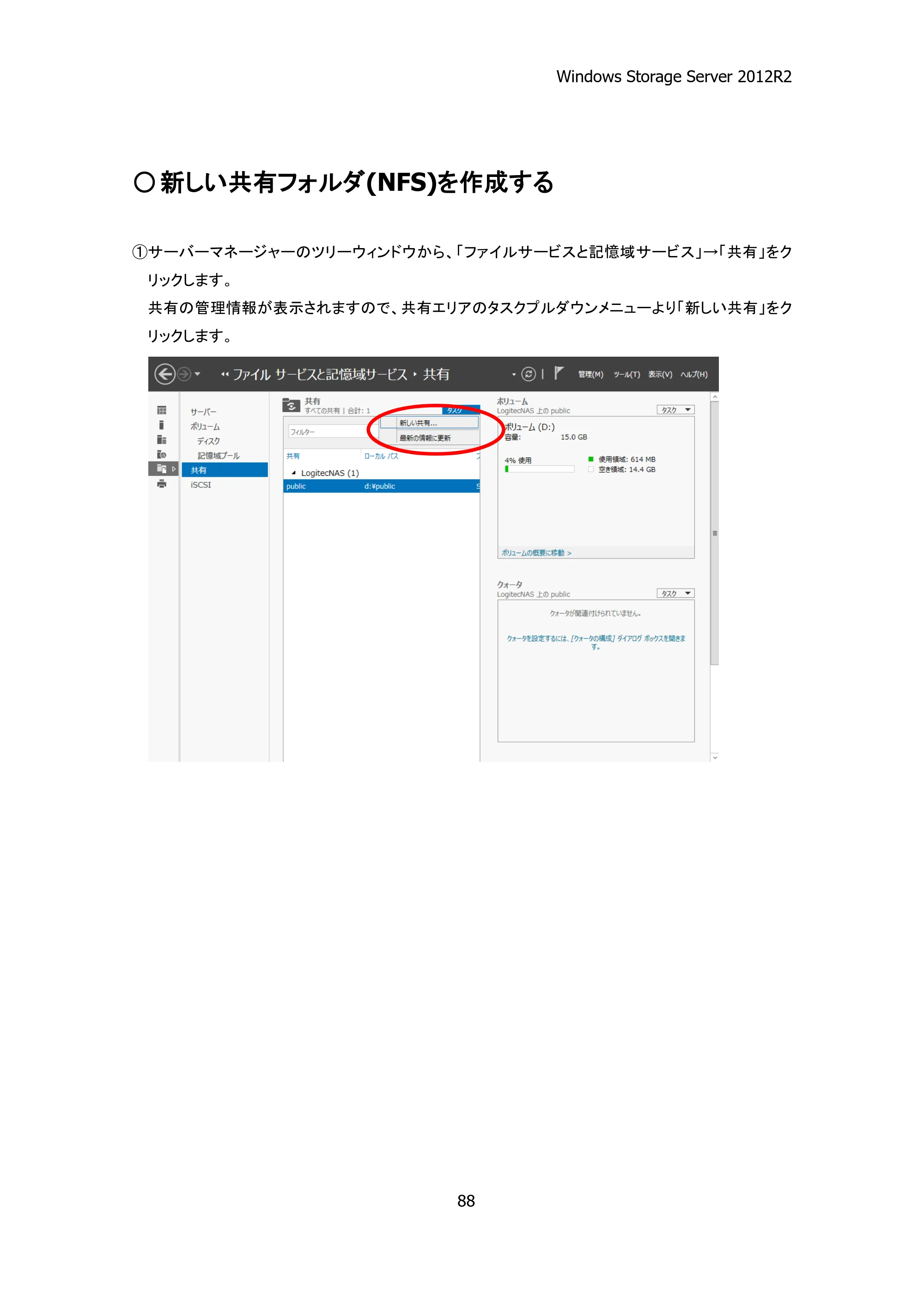Click the クォータの構成 dialog link
Screen dimensions: 924x1307
(596, 642)
